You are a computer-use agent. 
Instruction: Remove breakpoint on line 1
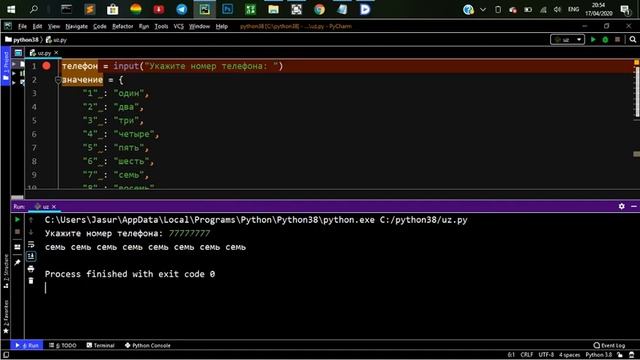[47, 66]
